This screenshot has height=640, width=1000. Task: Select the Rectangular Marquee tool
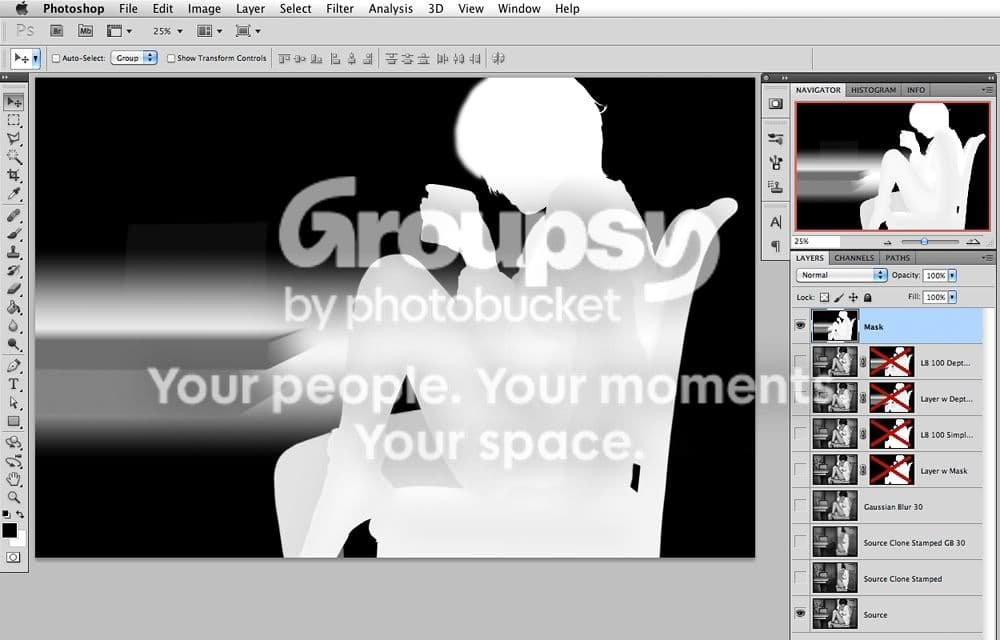(13, 120)
